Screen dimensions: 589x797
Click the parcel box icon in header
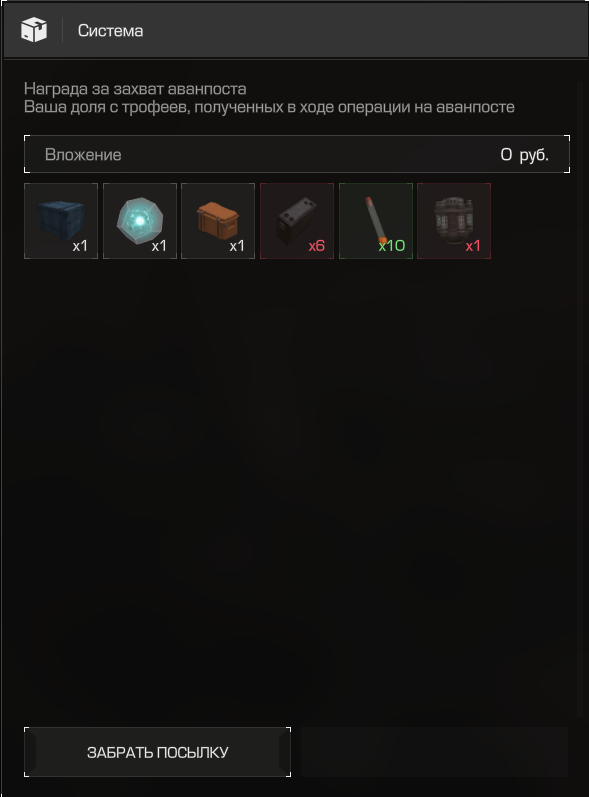coord(34,30)
